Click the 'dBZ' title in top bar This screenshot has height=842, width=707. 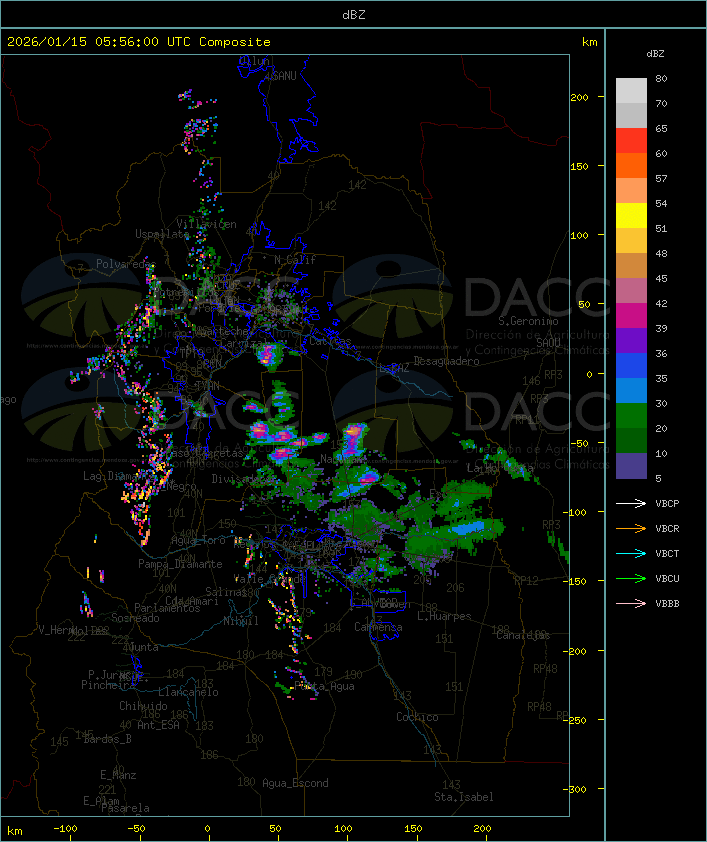coord(354,15)
